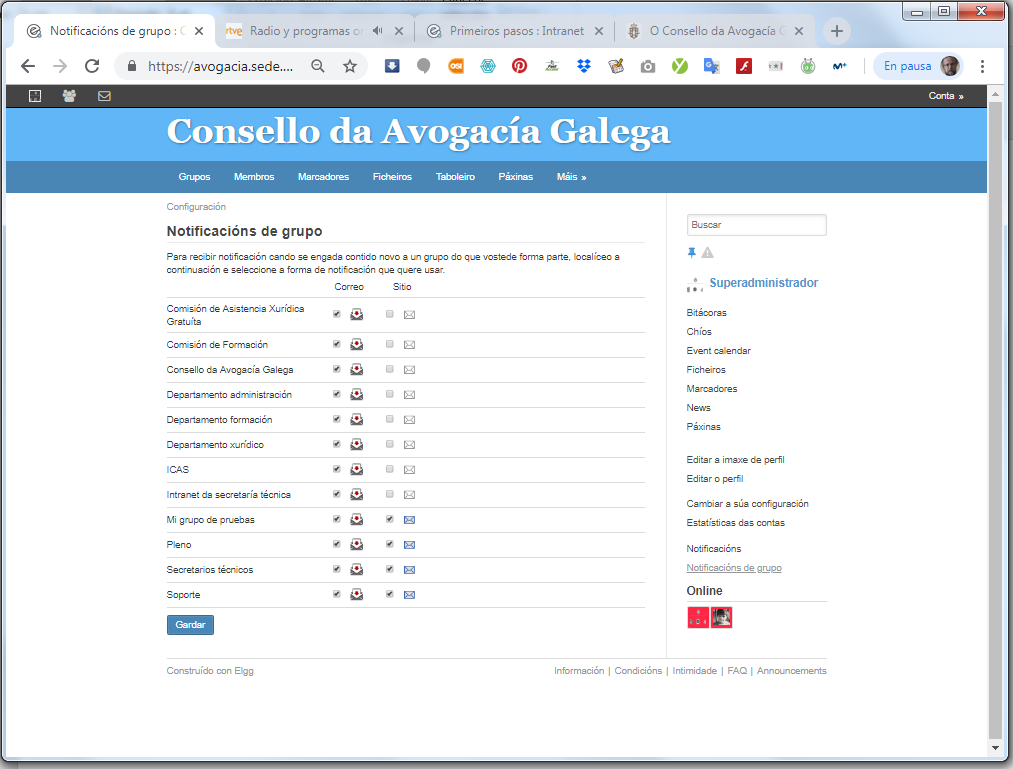
Task: Bookmark this page with the star icon
Action: 350,66
